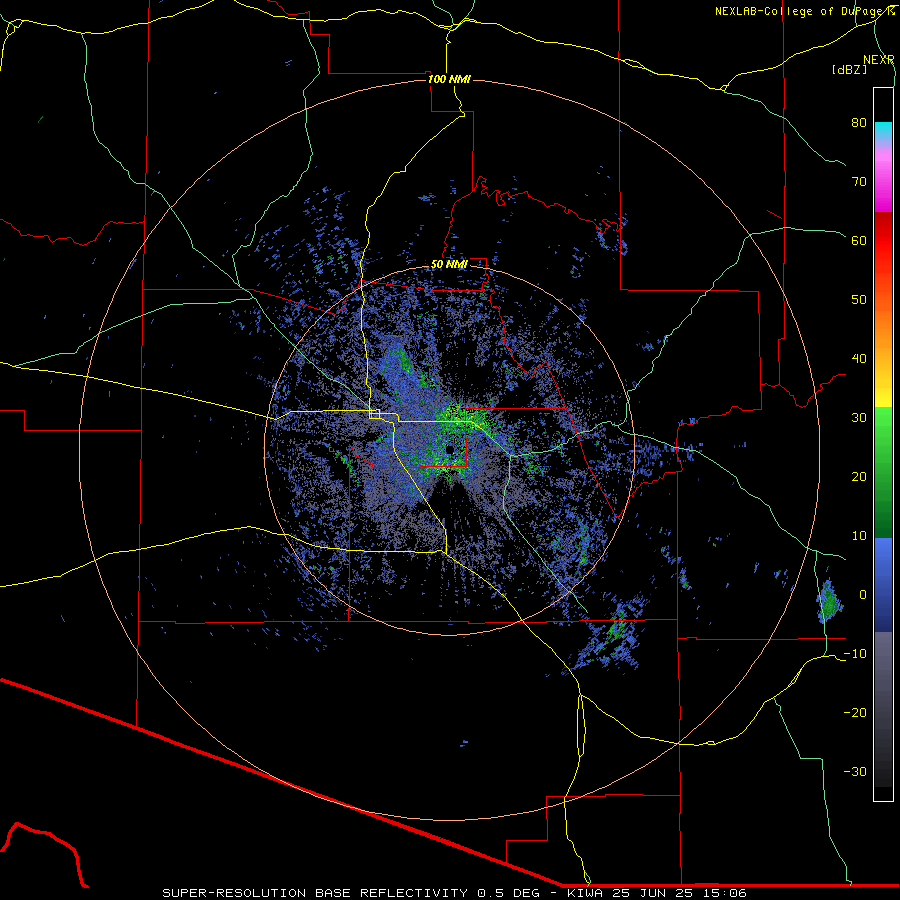Viewport: 900px width, 900px height.
Task: Click the 80 value on the dBZ scale
Action: [x=859, y=122]
